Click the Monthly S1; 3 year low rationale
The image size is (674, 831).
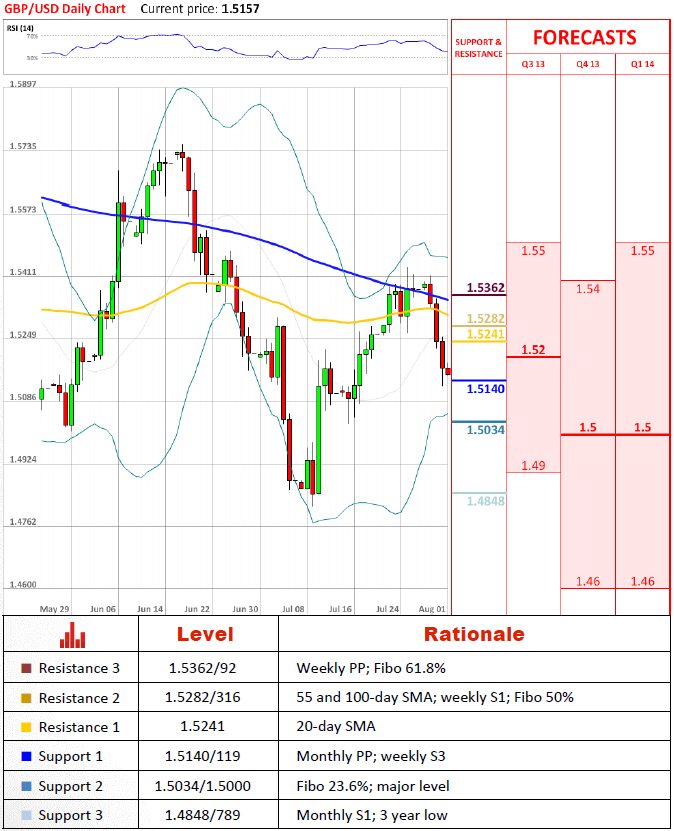372,815
